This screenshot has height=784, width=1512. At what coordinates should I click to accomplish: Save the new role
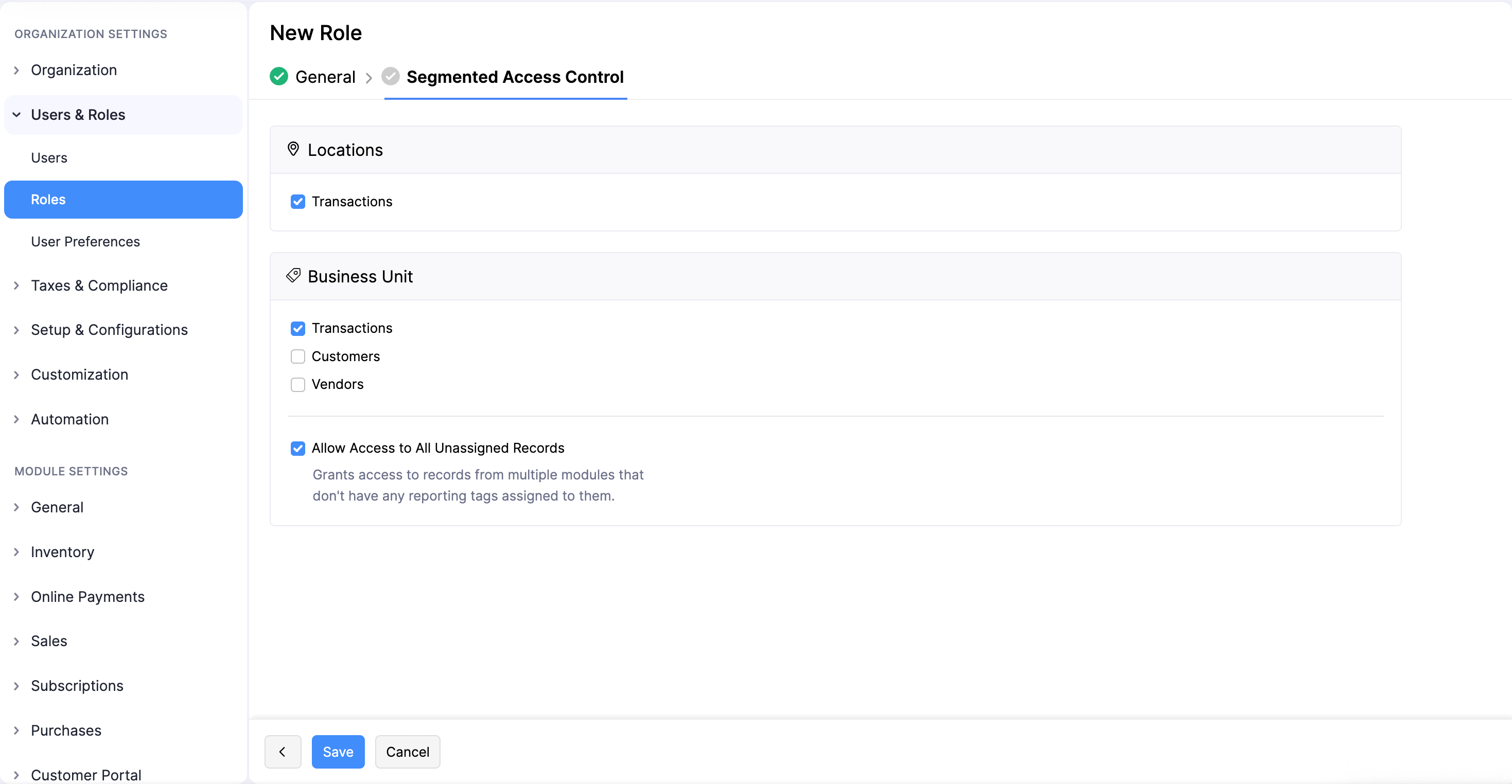click(x=338, y=751)
